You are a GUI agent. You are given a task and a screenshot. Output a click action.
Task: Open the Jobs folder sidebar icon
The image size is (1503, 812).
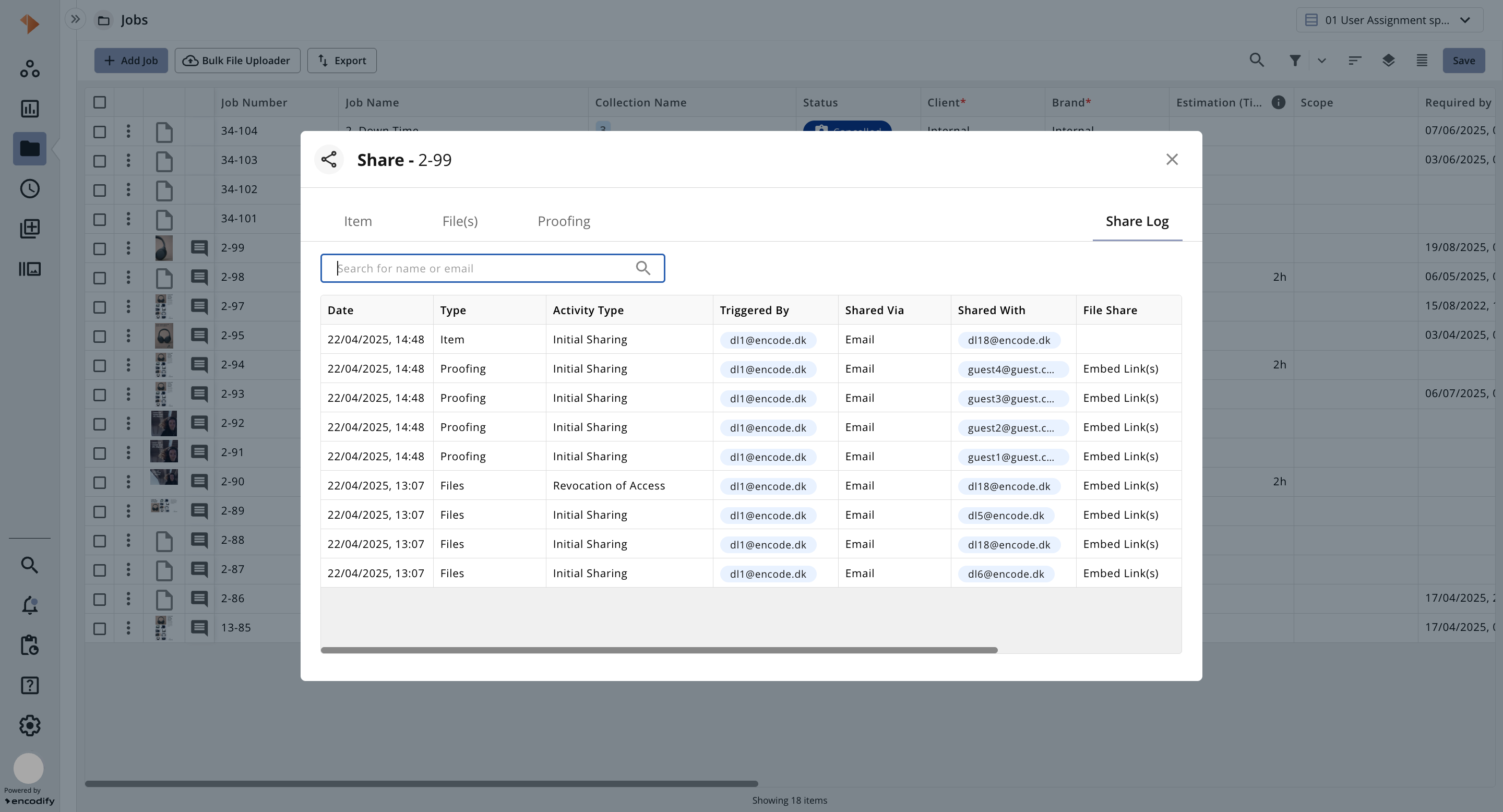pos(30,149)
